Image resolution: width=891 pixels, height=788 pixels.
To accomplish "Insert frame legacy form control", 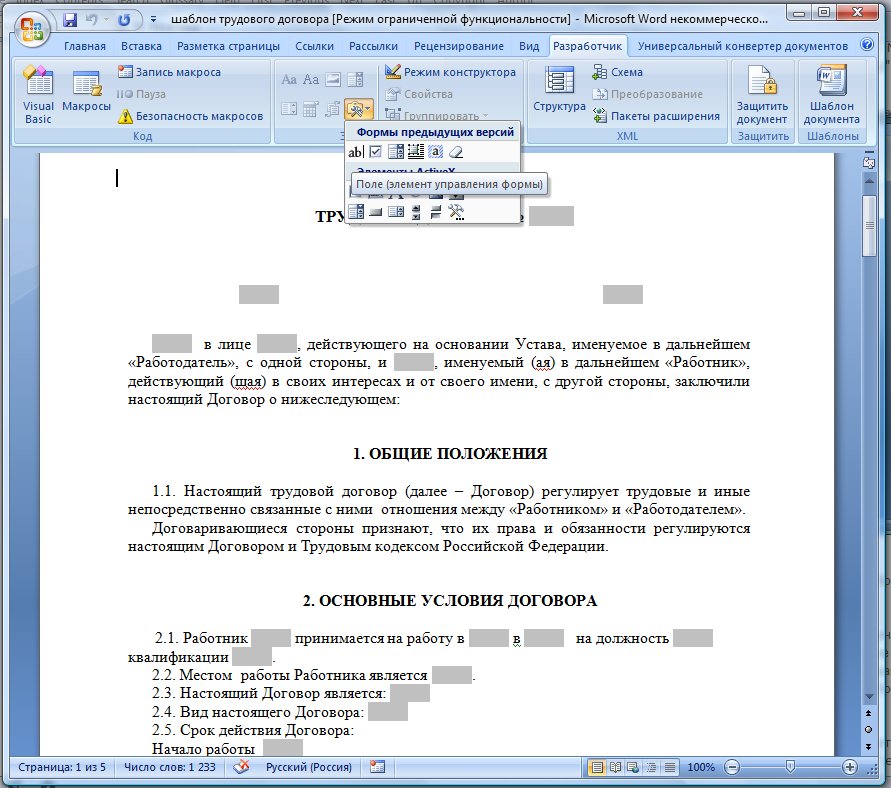I will pos(415,152).
